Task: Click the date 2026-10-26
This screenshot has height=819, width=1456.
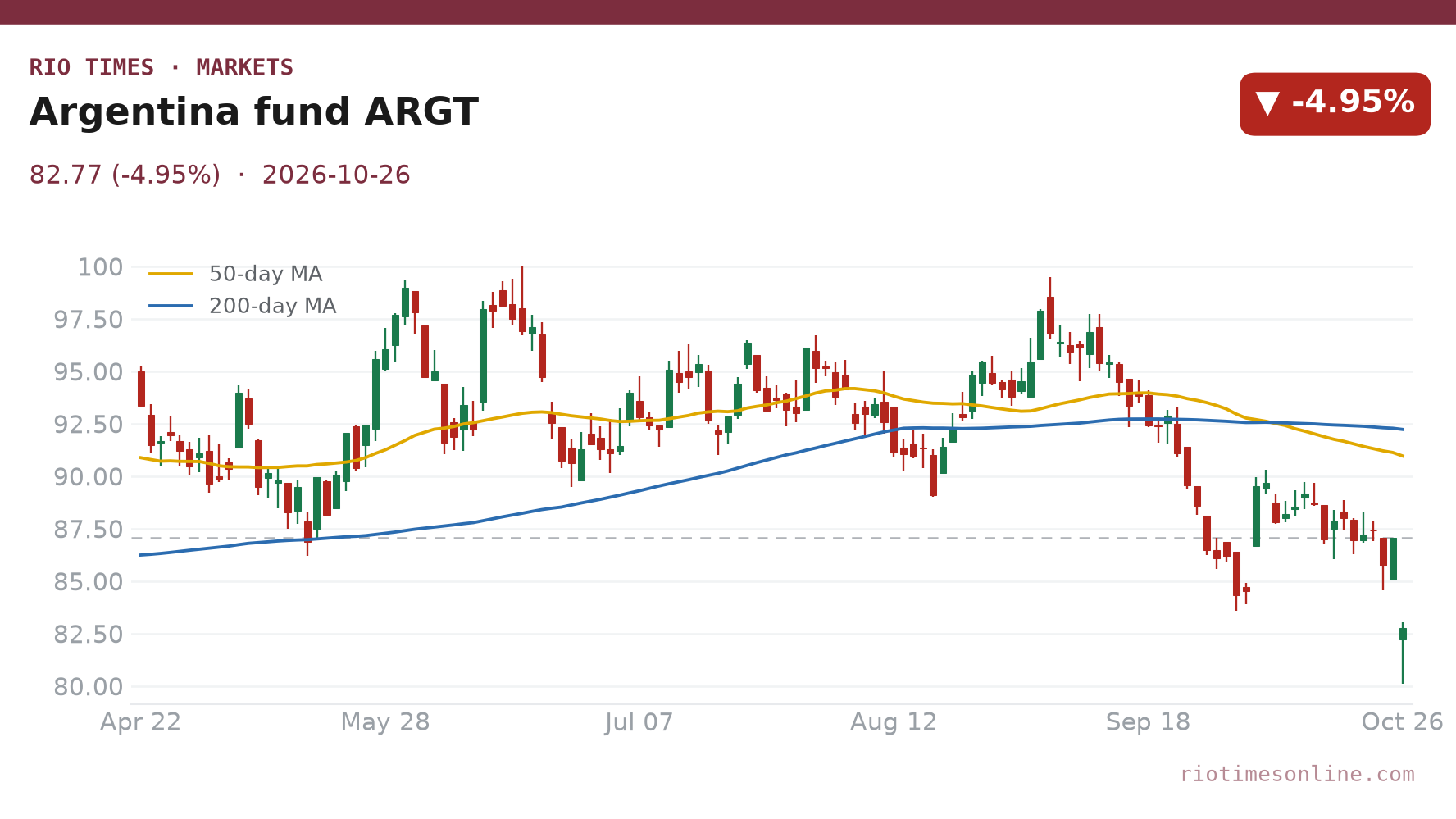Action: click(336, 175)
